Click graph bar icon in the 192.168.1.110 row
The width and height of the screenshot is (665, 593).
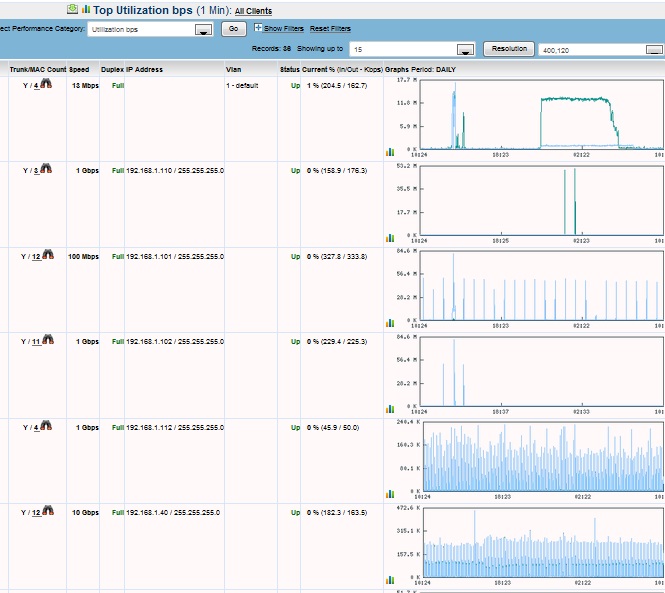point(390,238)
